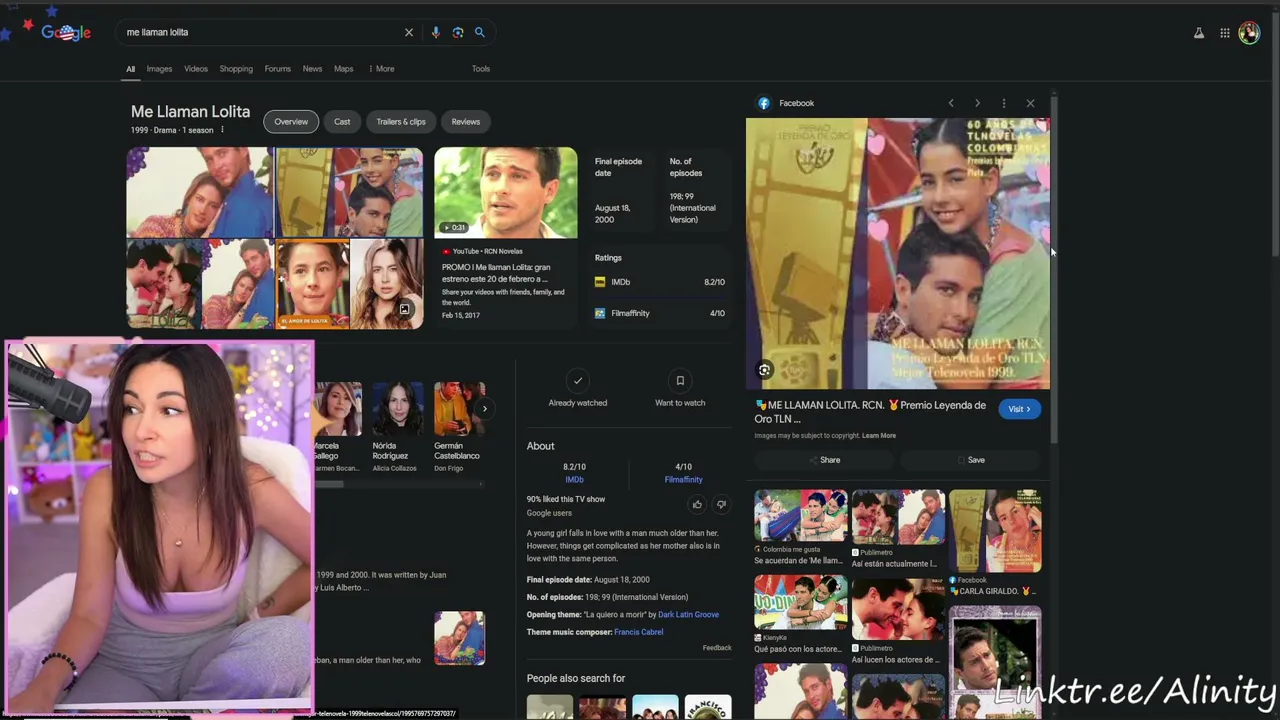Show more cast with the carousel arrow
This screenshot has height=720, width=1280.
click(485, 408)
